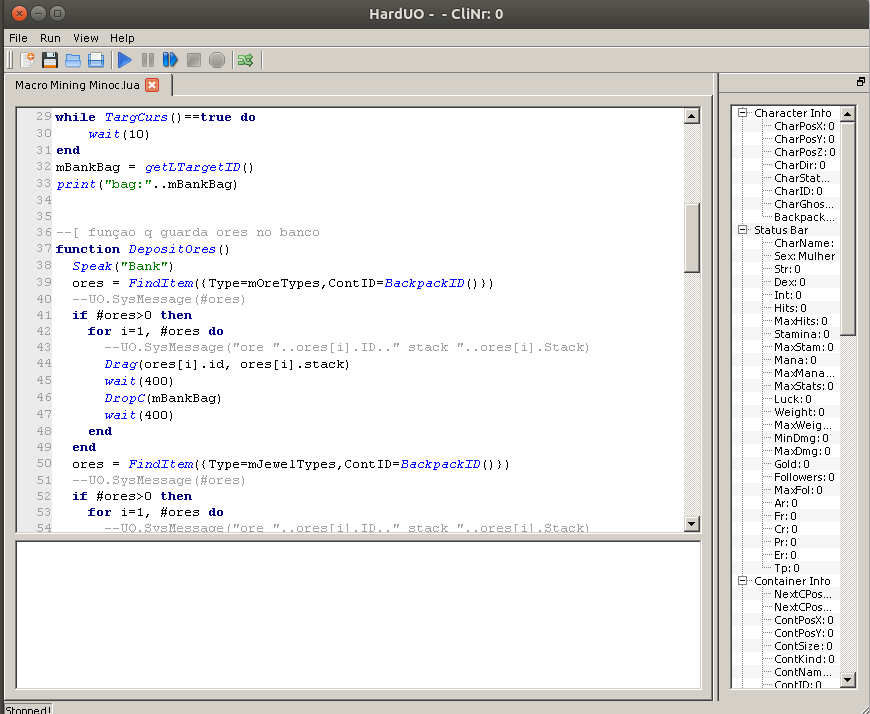Collapse the Status Bar tree node
This screenshot has height=714, width=870.
tap(743, 230)
